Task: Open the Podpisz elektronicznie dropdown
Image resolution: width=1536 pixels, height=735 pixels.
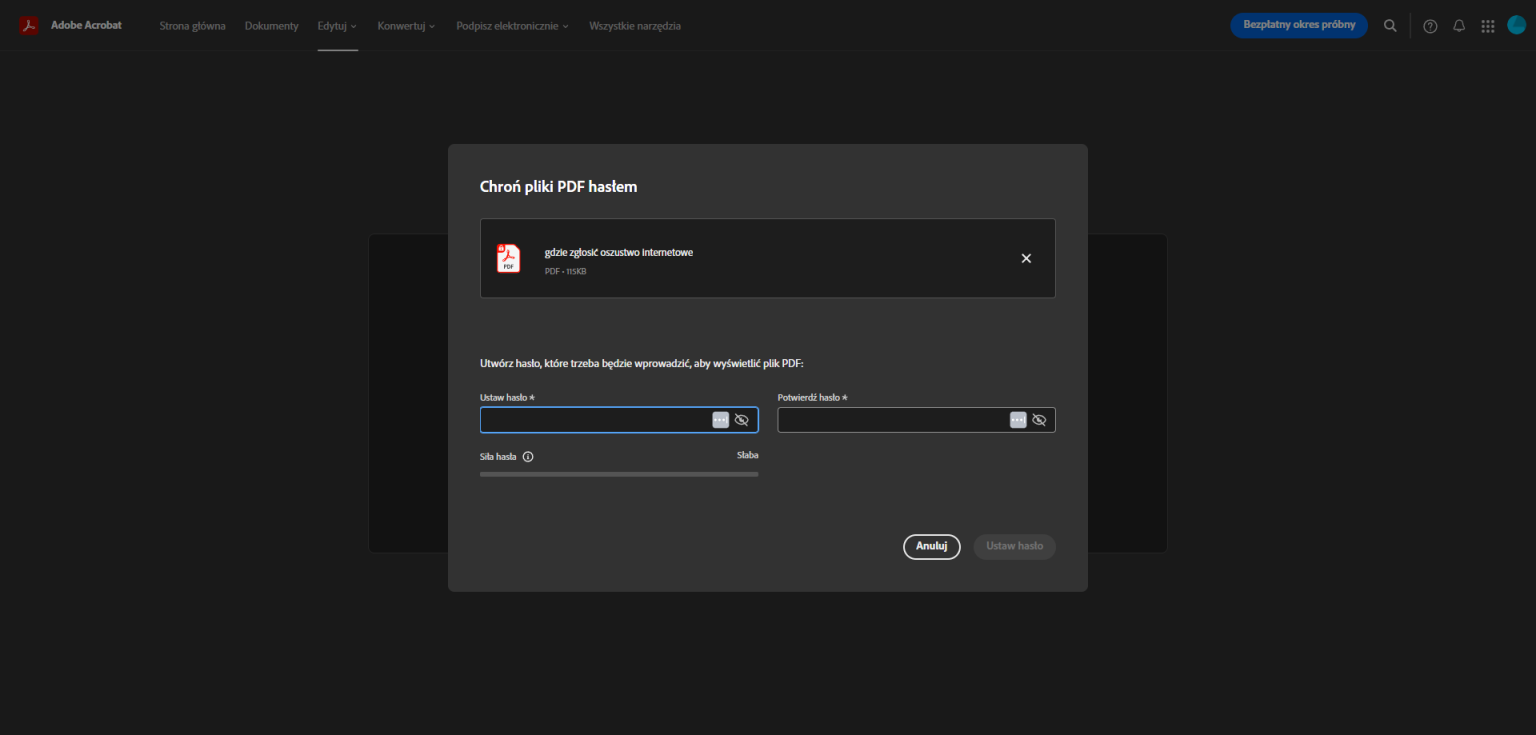Action: click(512, 25)
